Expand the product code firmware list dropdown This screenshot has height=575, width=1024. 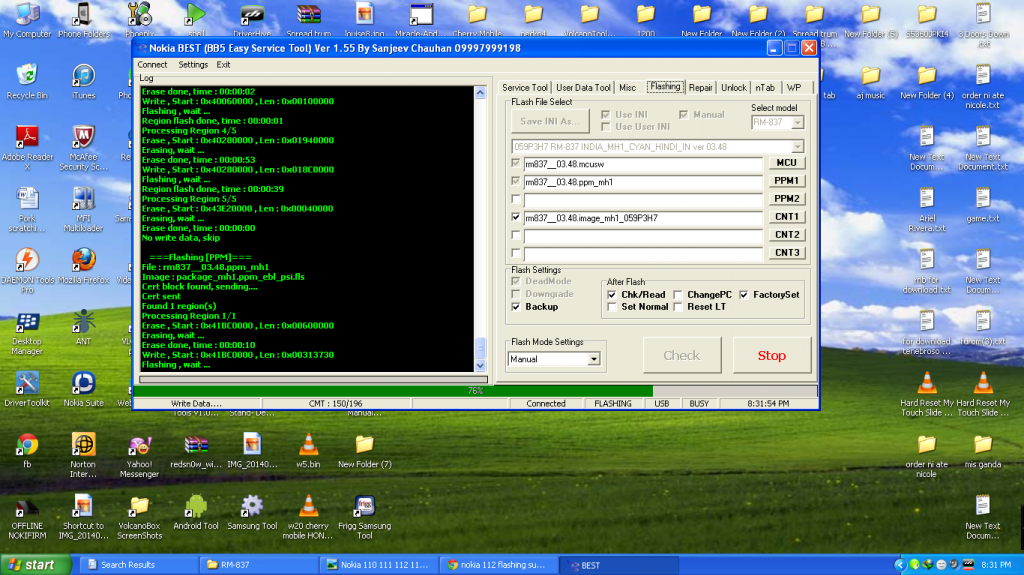(797, 146)
